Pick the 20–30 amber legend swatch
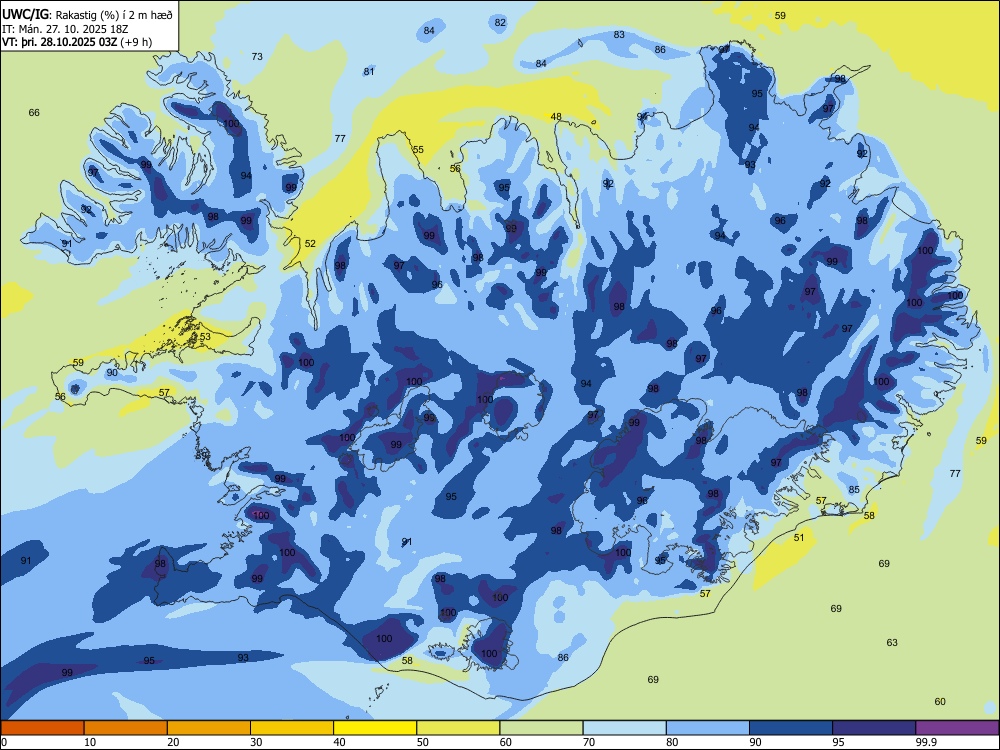This screenshot has height=750, width=1000. tap(209, 728)
